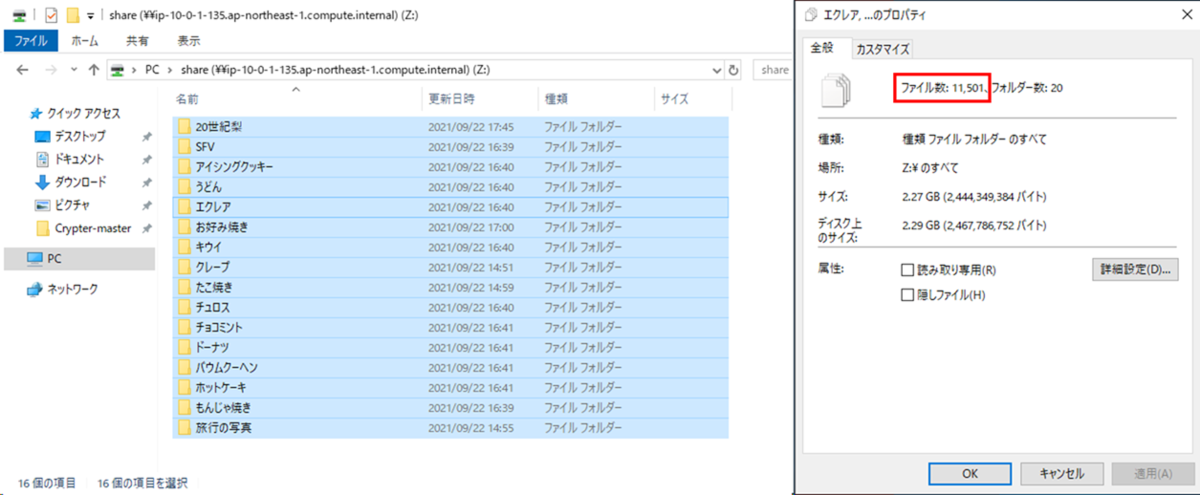
Task: Click the address bar path field
Action: coord(413,70)
